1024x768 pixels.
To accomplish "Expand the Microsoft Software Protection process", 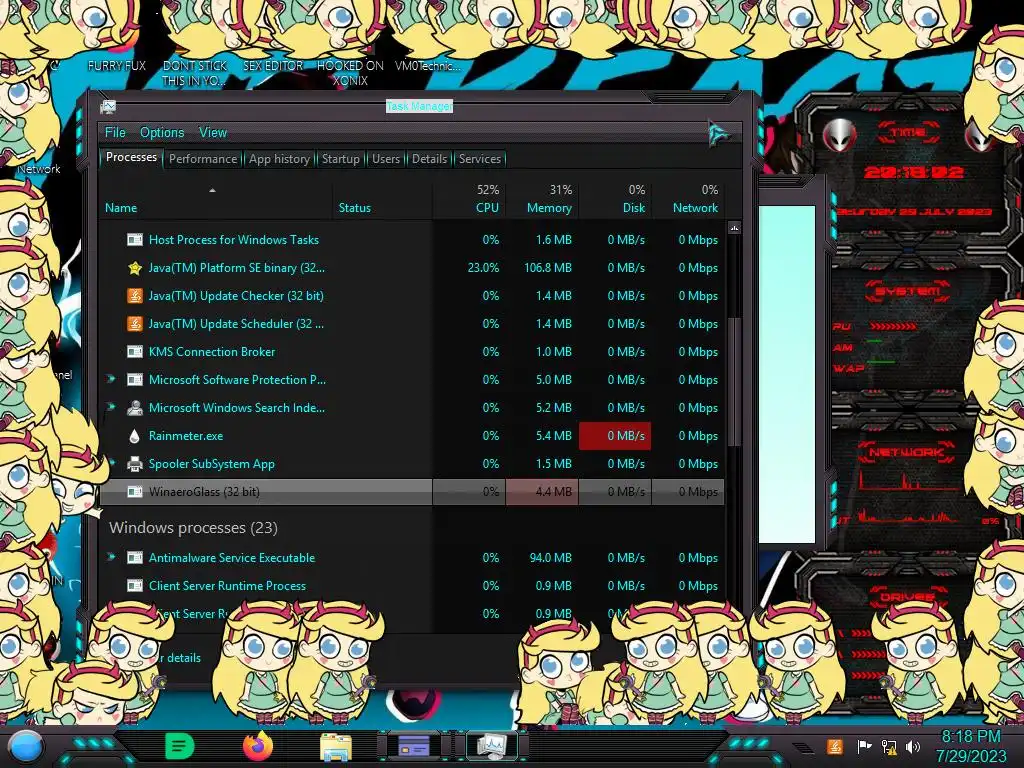I will point(111,379).
